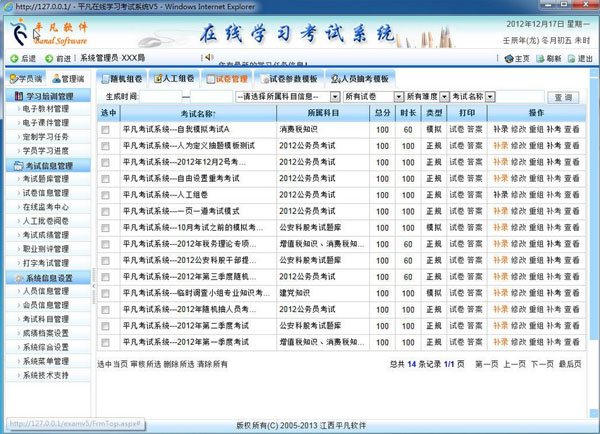The image size is (600, 434).
Task: Switch to the 人员抽考模板 tab
Action: pyautogui.click(x=360, y=79)
